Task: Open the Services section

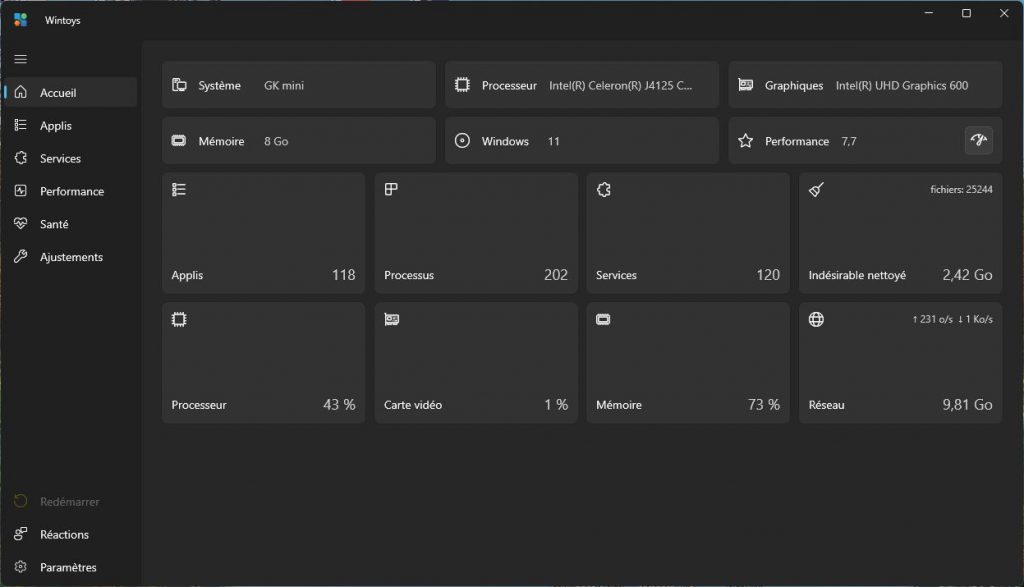Action: click(71, 158)
